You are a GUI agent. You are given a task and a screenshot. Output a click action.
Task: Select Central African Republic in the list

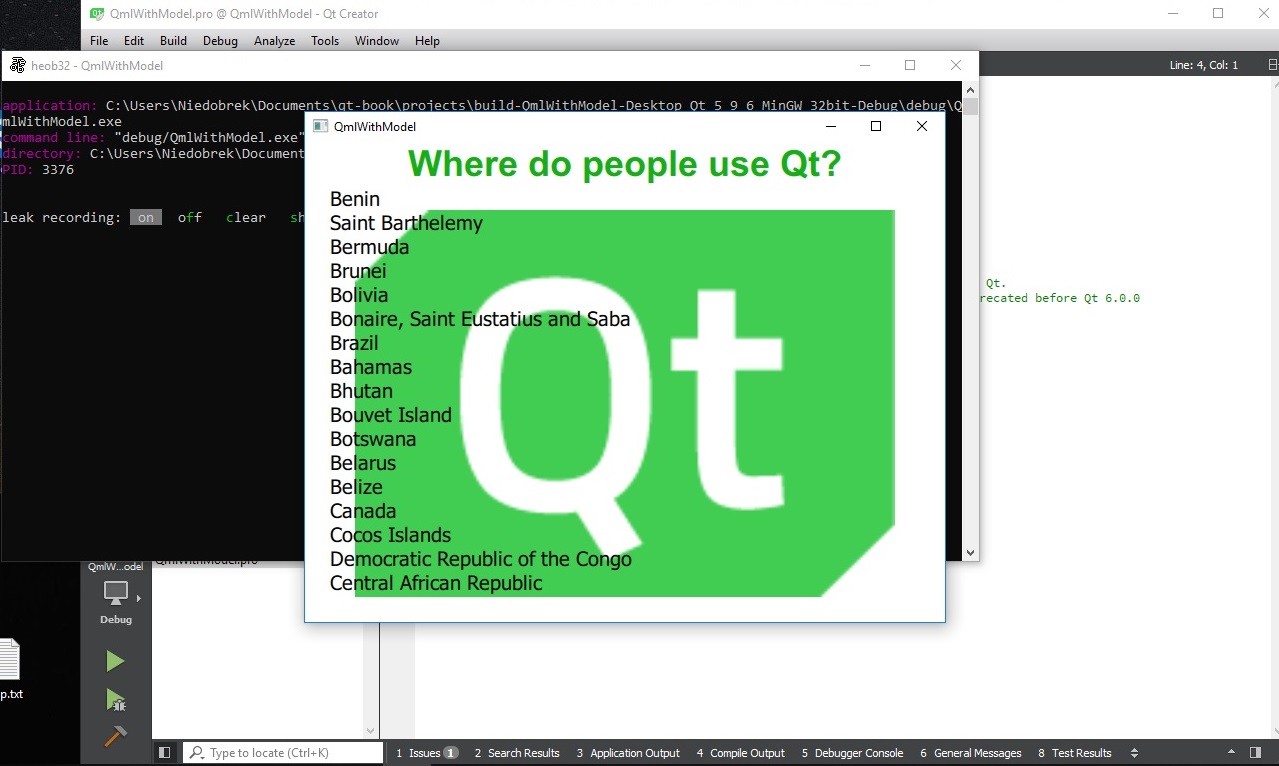point(436,583)
